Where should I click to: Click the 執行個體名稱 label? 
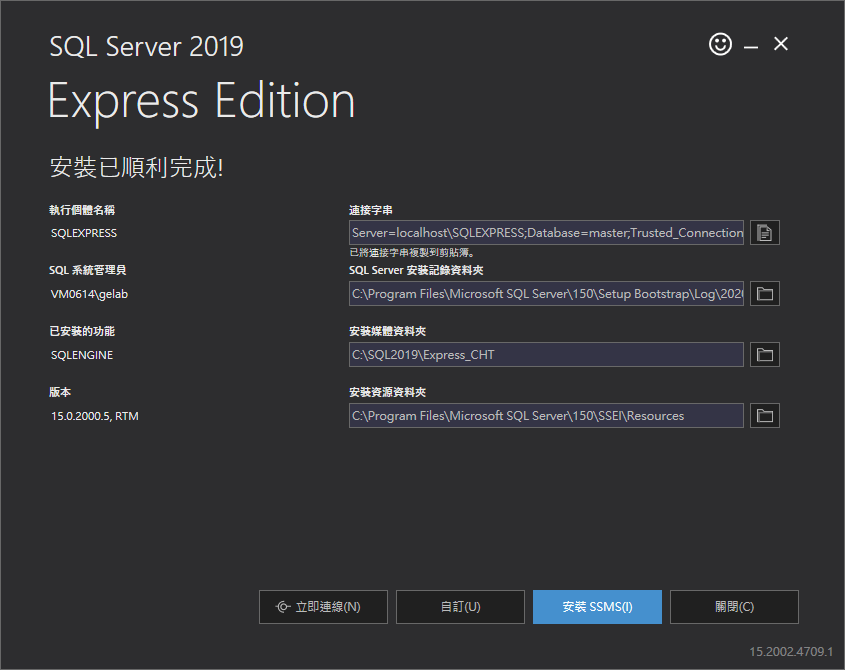click(x=82, y=210)
